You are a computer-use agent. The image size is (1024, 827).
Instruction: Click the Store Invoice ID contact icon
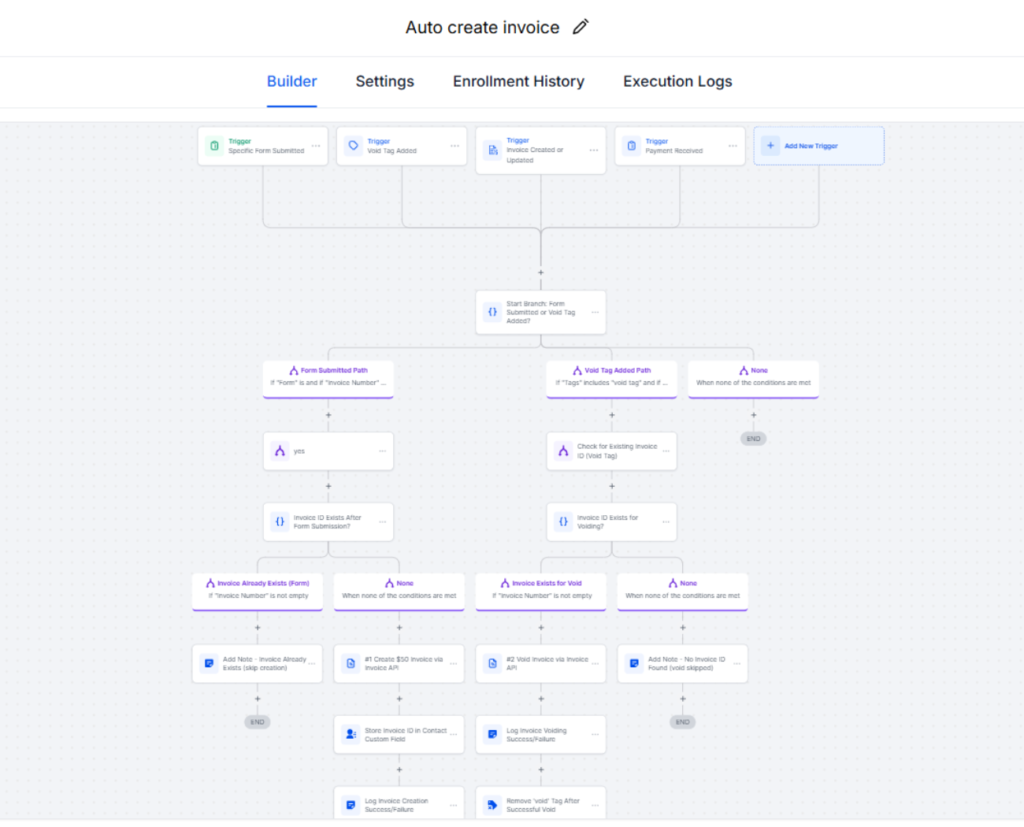click(x=350, y=734)
